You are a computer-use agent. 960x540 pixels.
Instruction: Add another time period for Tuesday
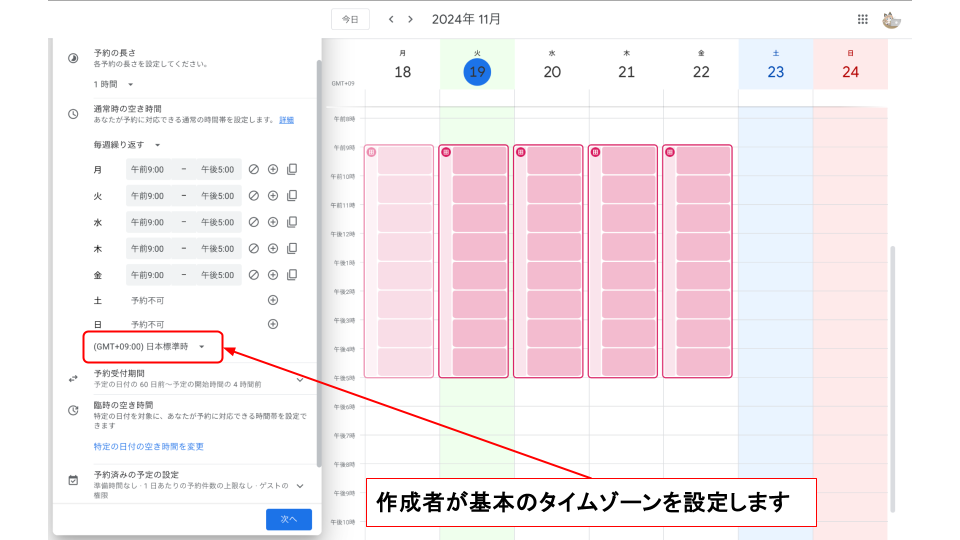273,196
